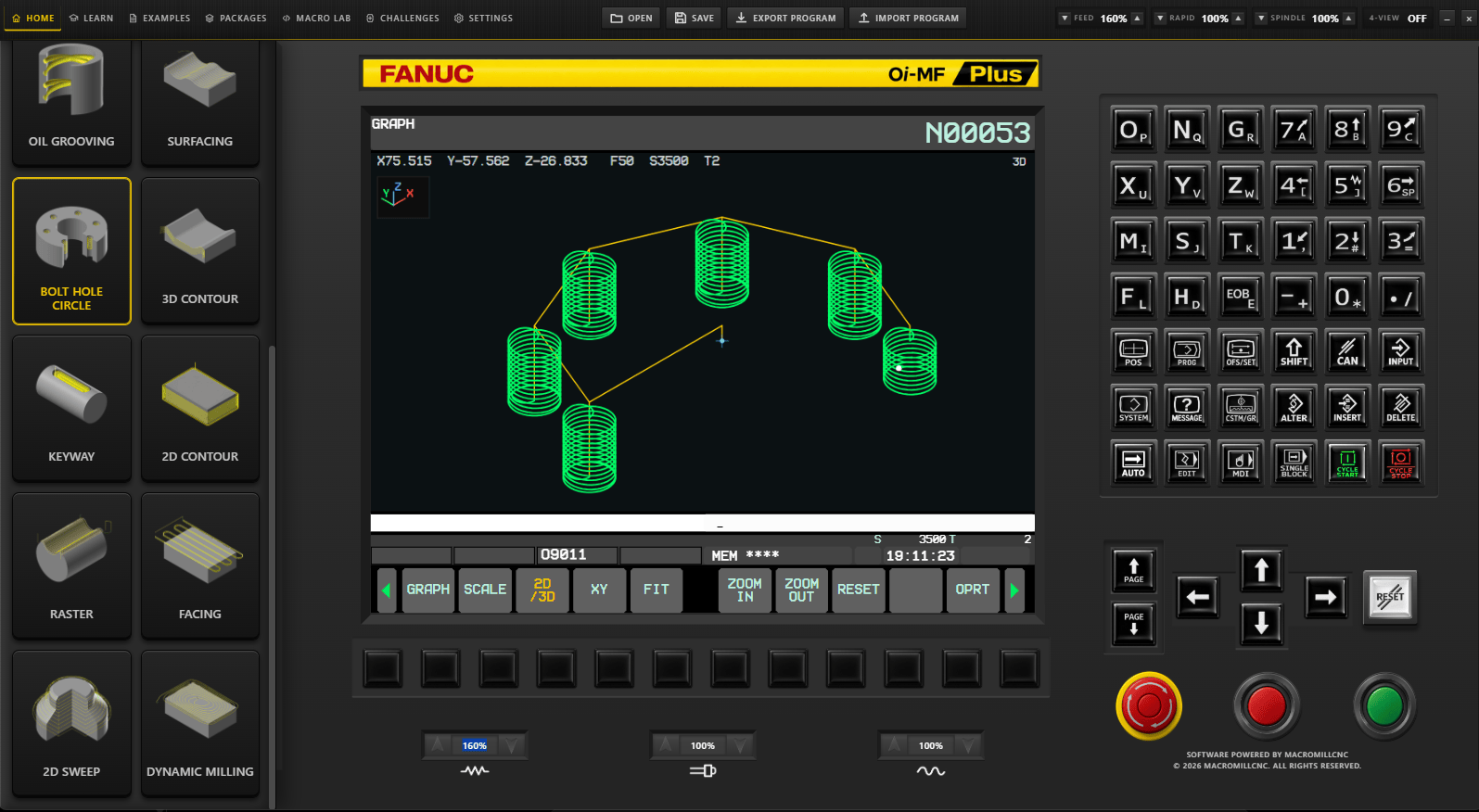Viewport: 1479px width, 812px height.
Task: Select the 3D CONTOUR example thumbnail
Action: pos(200,251)
